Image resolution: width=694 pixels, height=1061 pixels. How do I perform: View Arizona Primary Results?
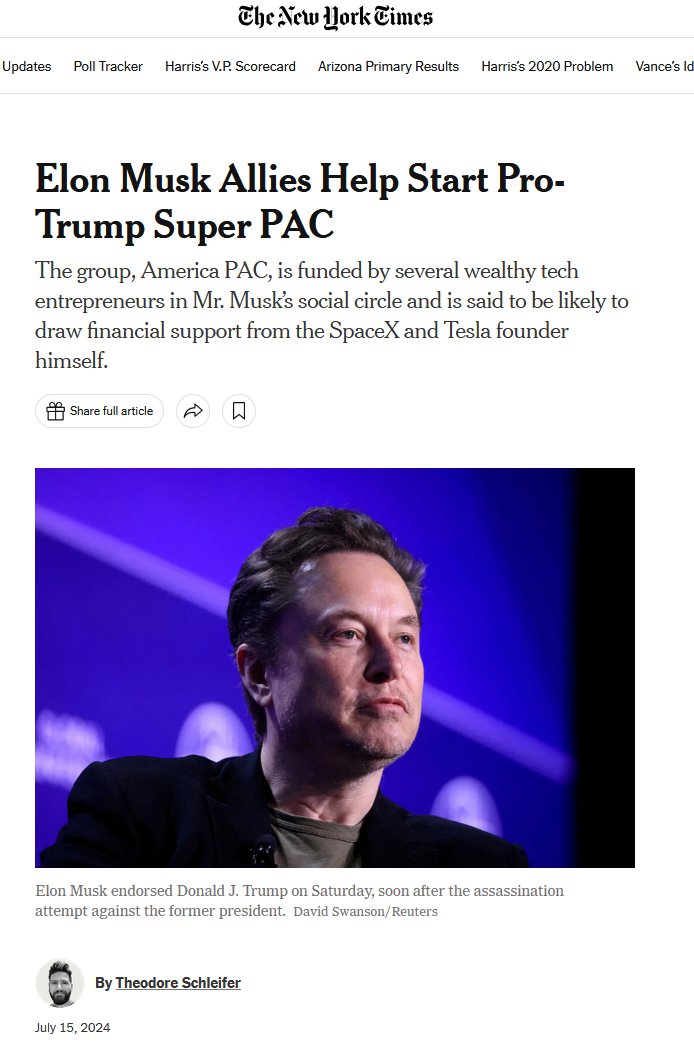click(x=388, y=66)
